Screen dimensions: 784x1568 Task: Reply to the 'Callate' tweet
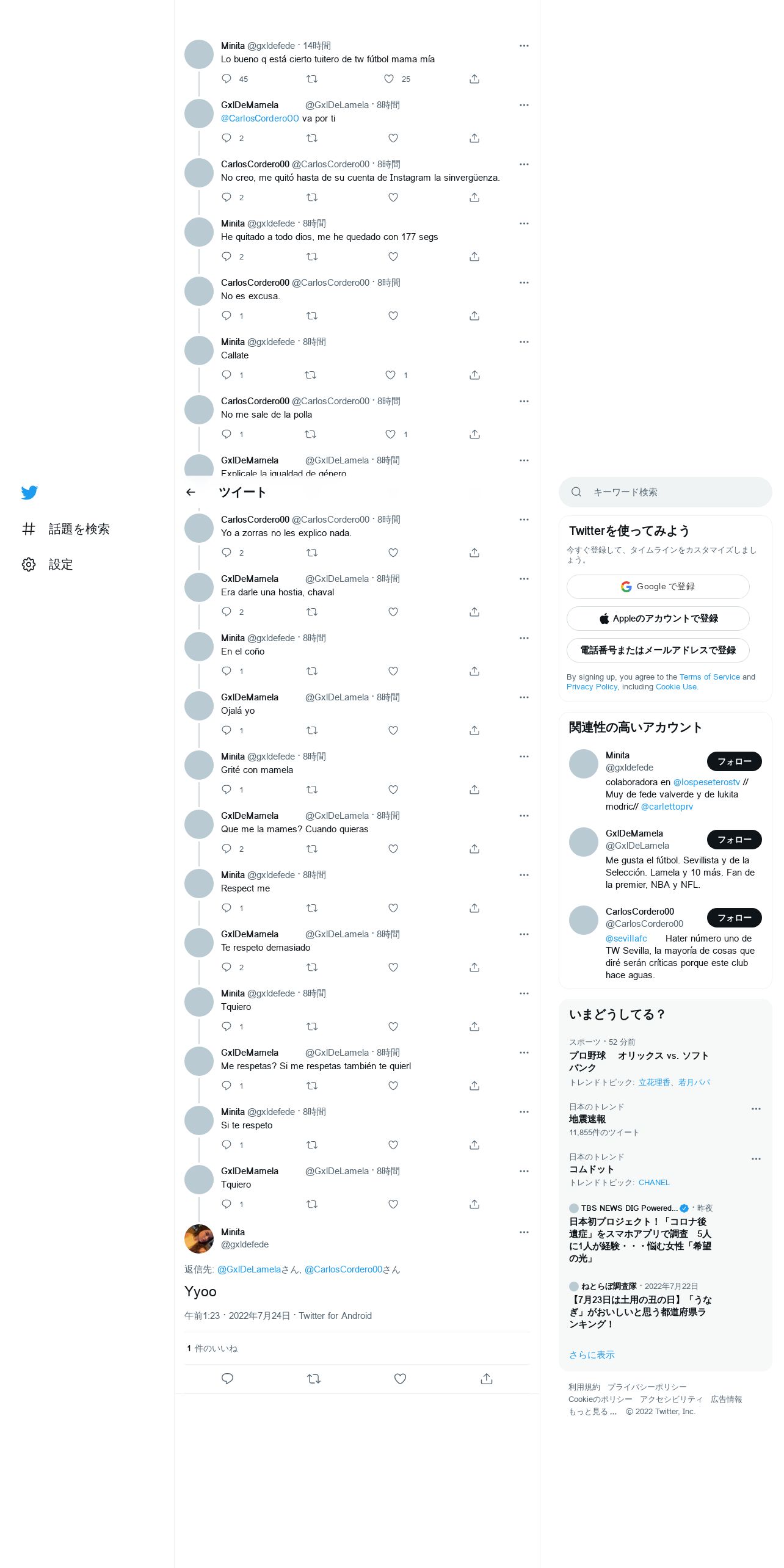pyautogui.click(x=227, y=375)
